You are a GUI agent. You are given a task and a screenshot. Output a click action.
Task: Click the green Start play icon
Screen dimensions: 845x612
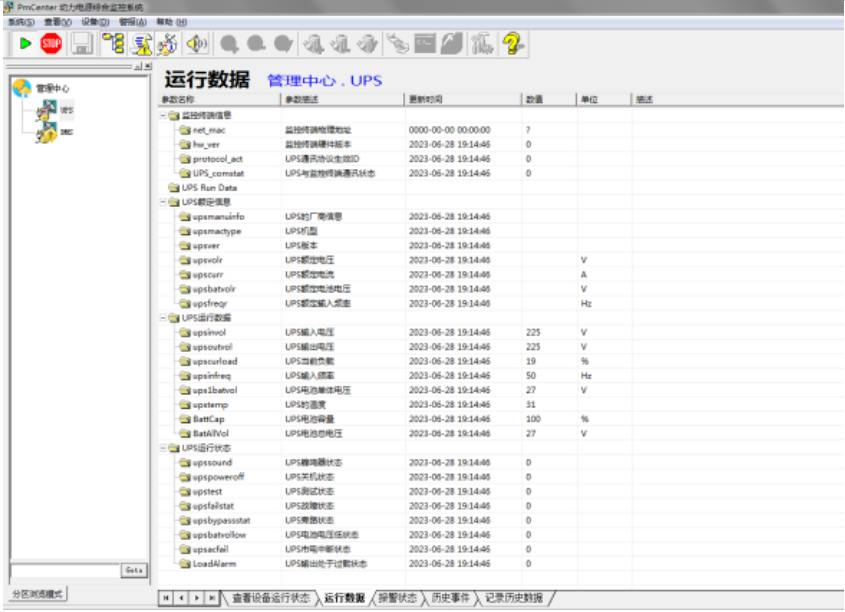pyautogui.click(x=25, y=43)
